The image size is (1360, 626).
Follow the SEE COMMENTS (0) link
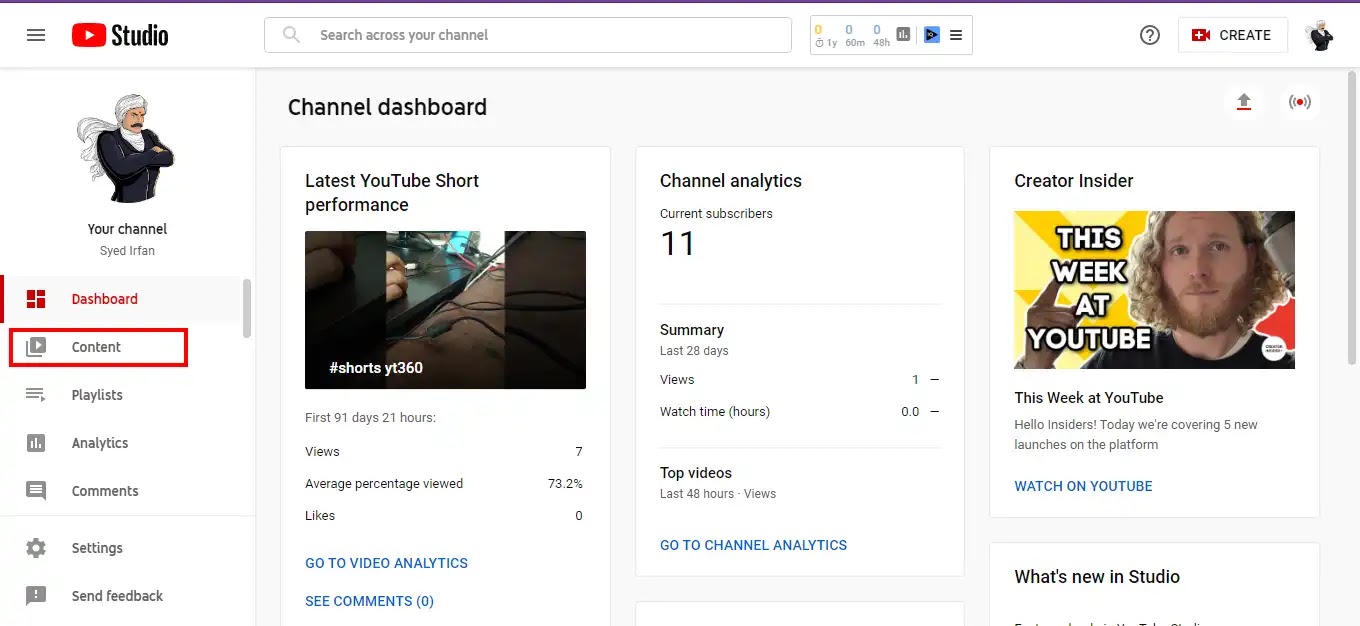(369, 601)
